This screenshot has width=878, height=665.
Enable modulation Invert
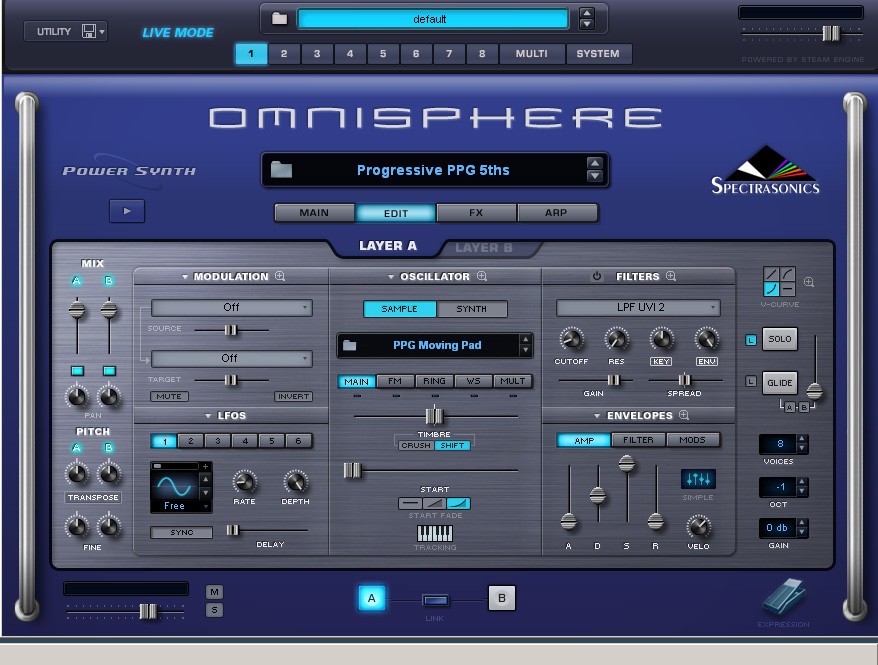click(x=293, y=396)
